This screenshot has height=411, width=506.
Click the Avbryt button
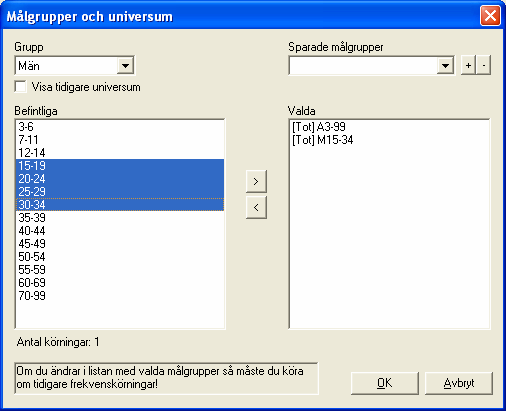pos(459,383)
